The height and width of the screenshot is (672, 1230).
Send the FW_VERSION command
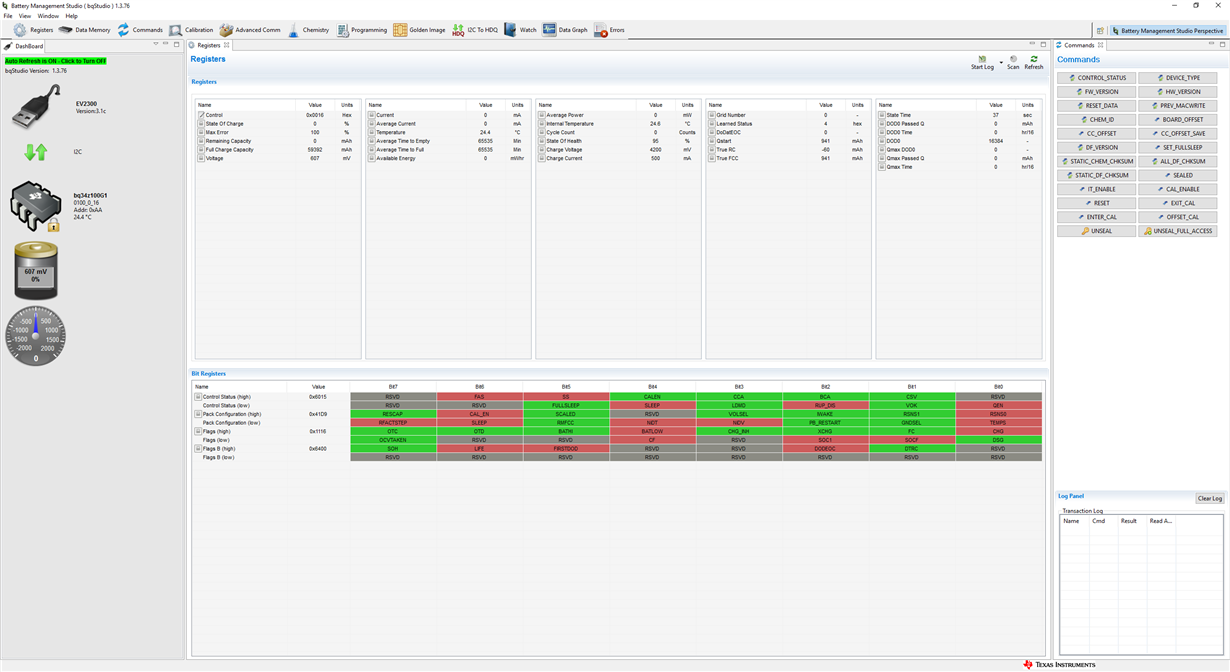point(1097,92)
